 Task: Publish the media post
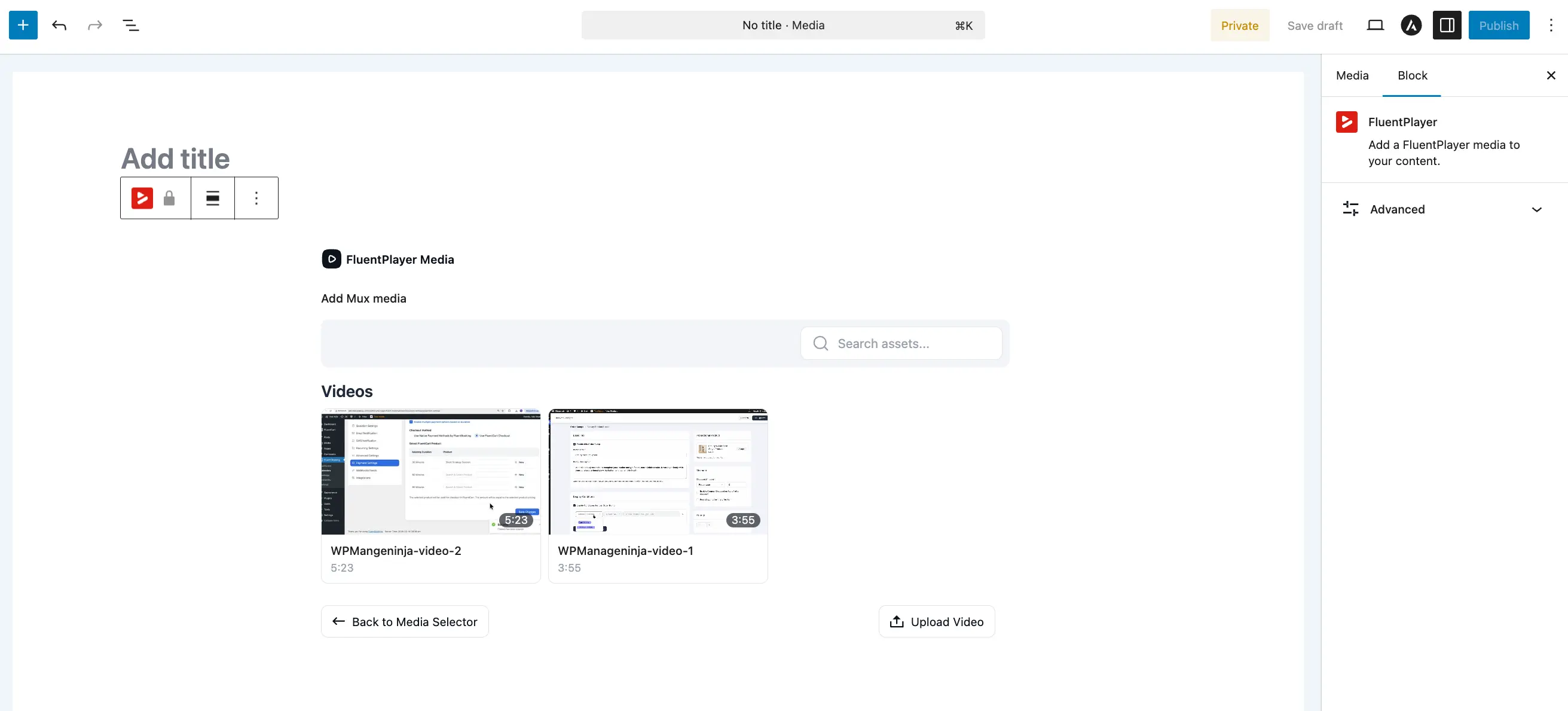[1499, 26]
